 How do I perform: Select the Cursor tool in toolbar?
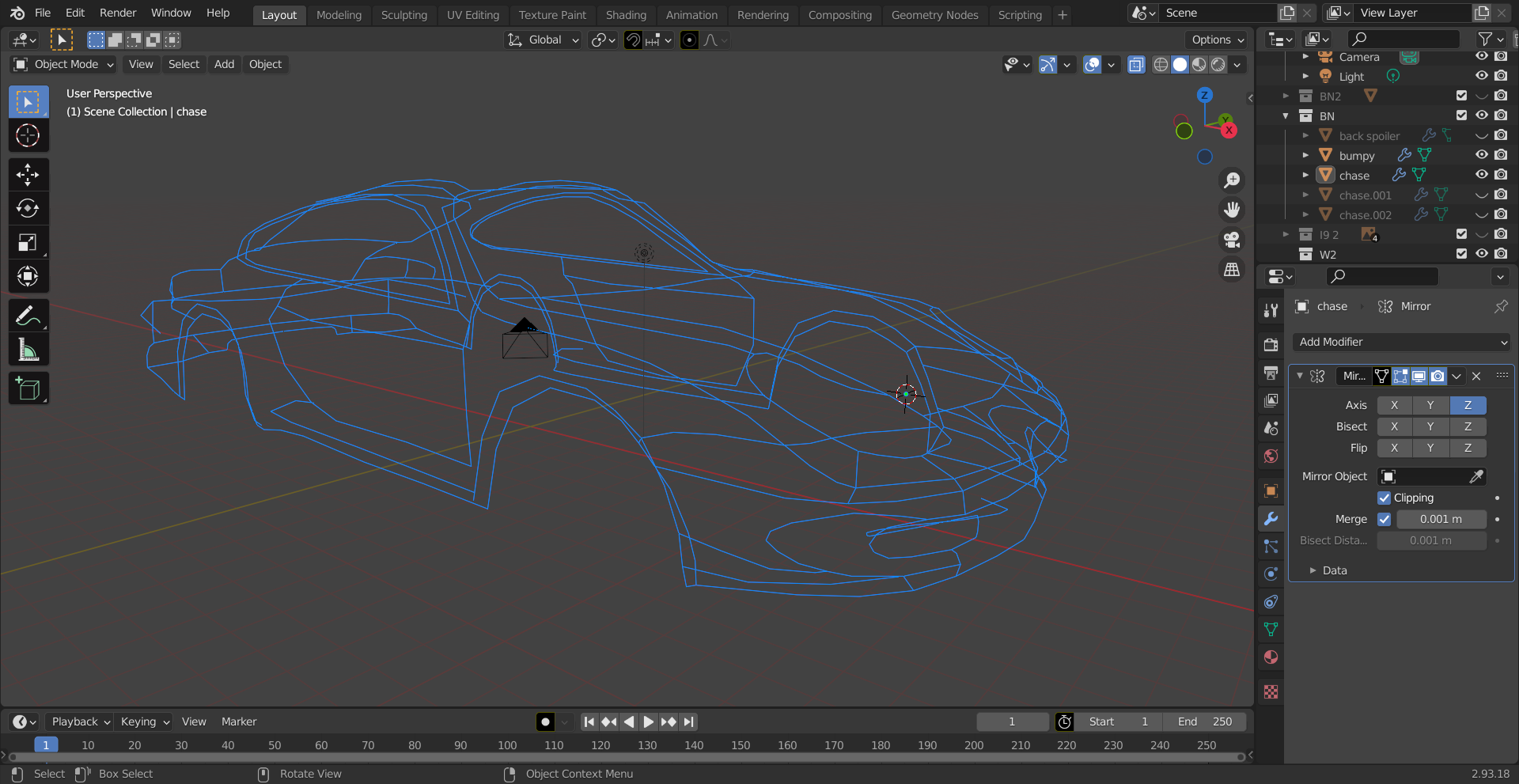(28, 136)
